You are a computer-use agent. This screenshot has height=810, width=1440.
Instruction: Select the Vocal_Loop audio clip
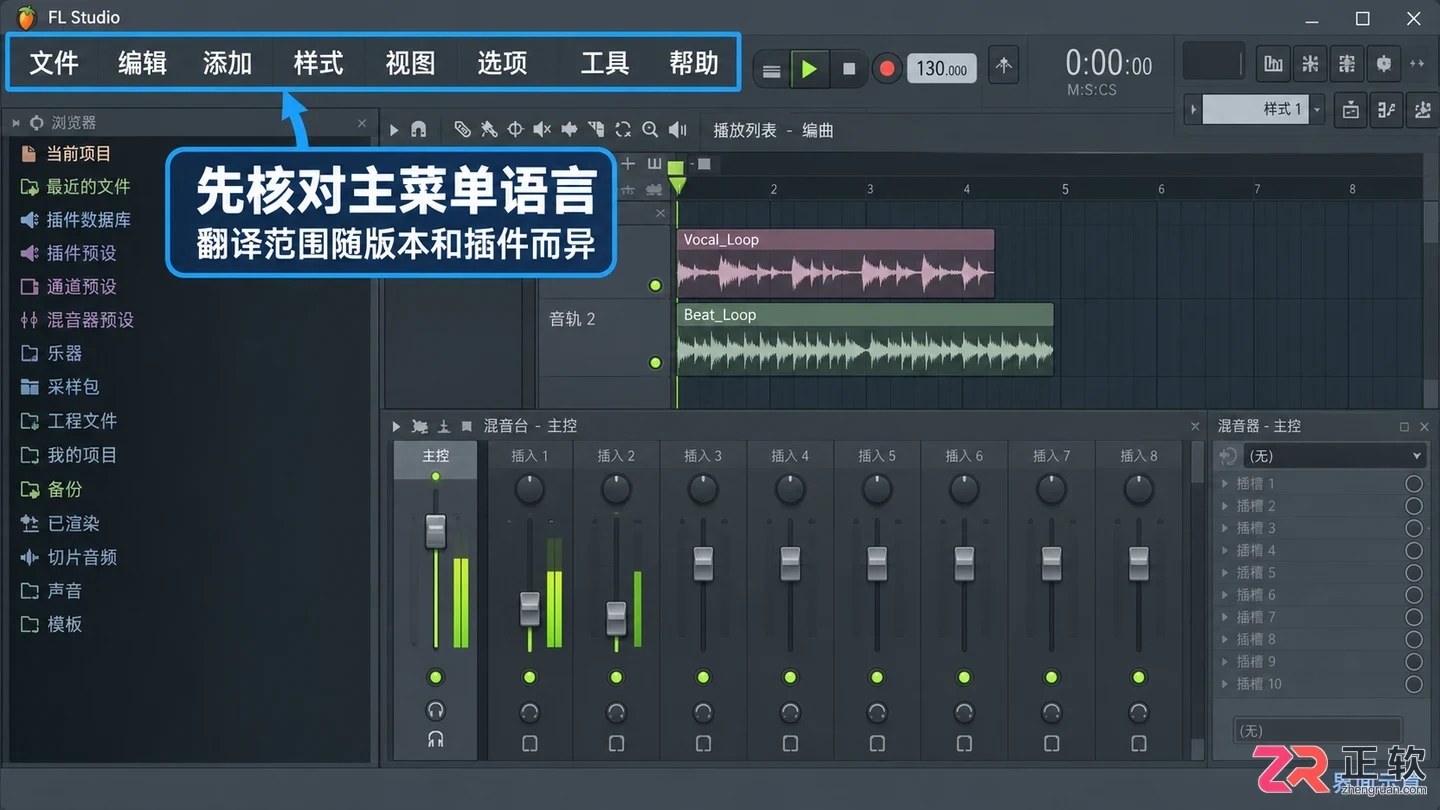click(835, 264)
